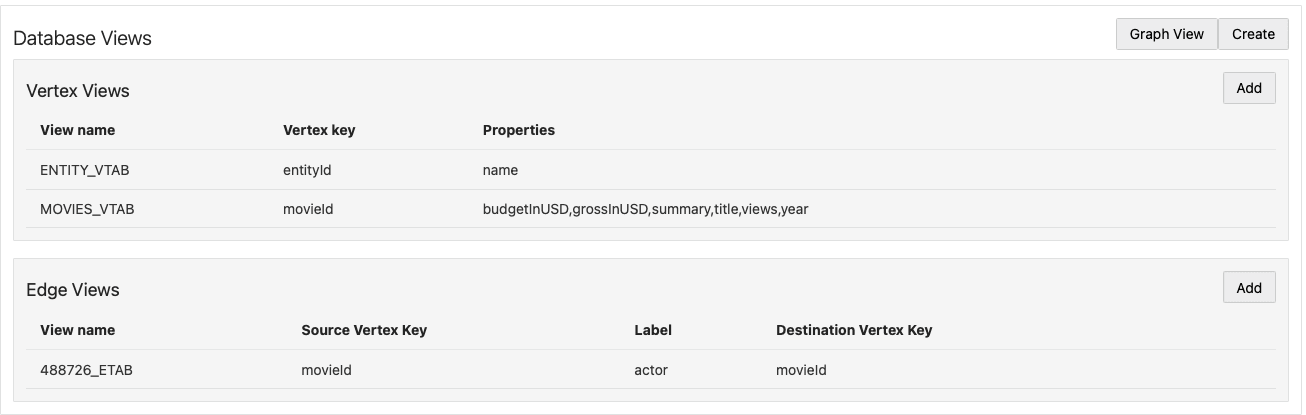Select the 488726_ETAB edge view
This screenshot has width=1306, height=415.
(x=86, y=370)
